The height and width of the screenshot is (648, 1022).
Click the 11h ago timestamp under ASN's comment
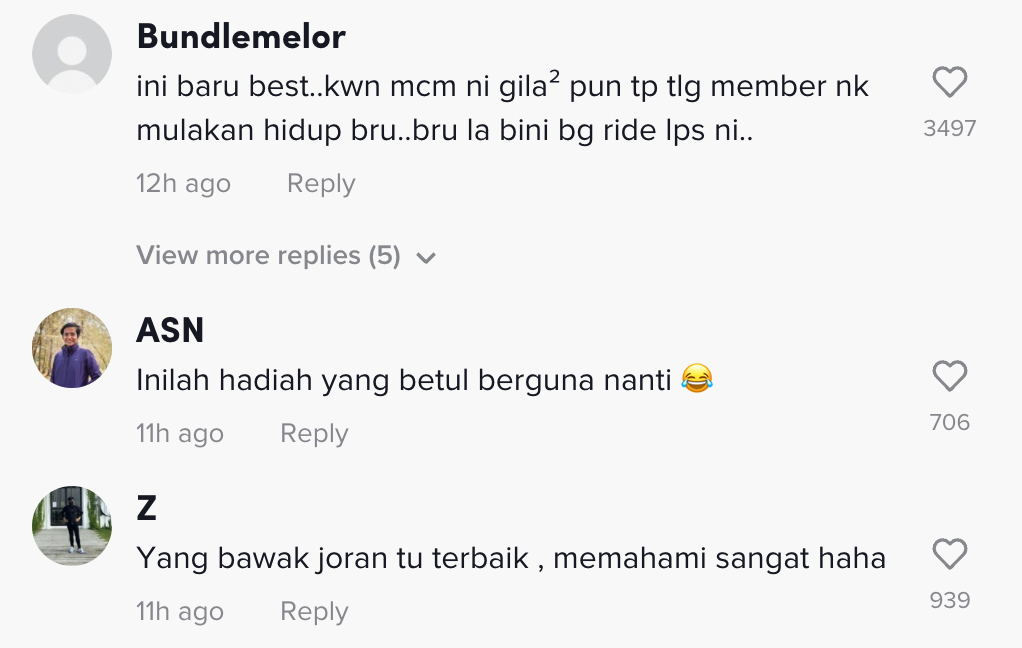[180, 434]
